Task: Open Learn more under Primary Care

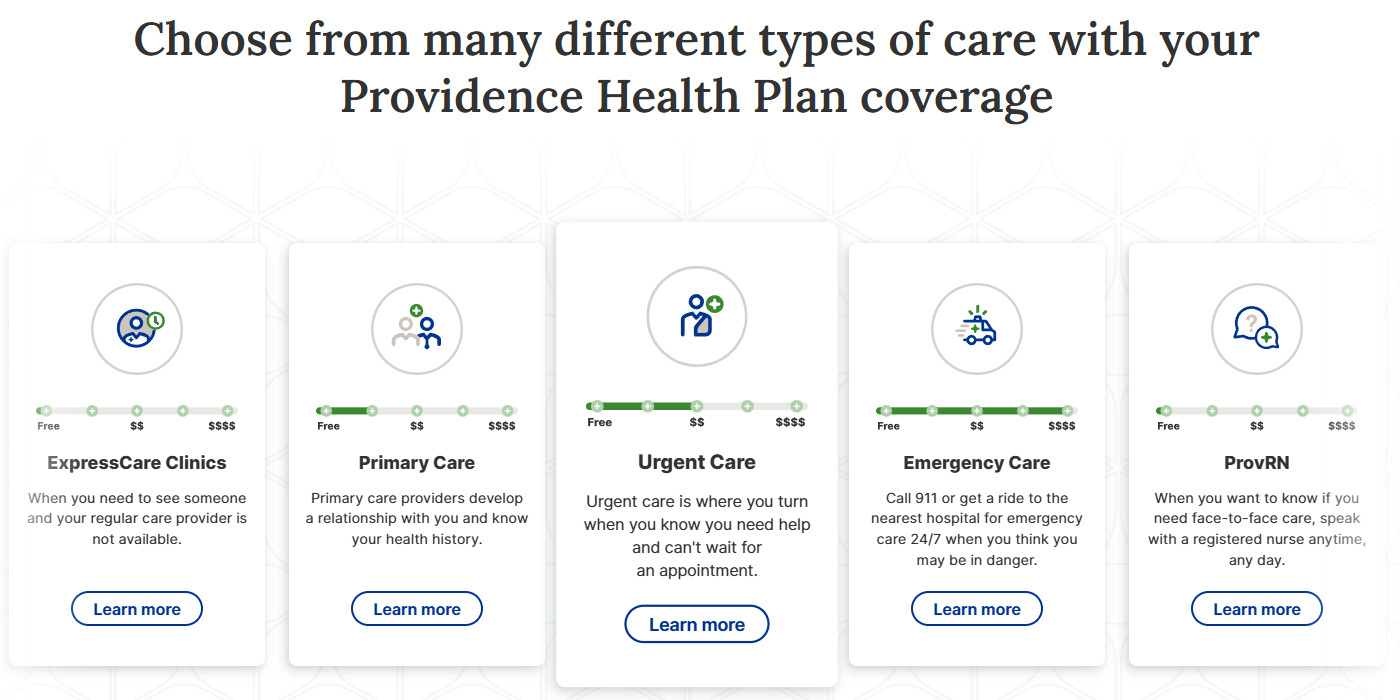Action: pyautogui.click(x=417, y=609)
